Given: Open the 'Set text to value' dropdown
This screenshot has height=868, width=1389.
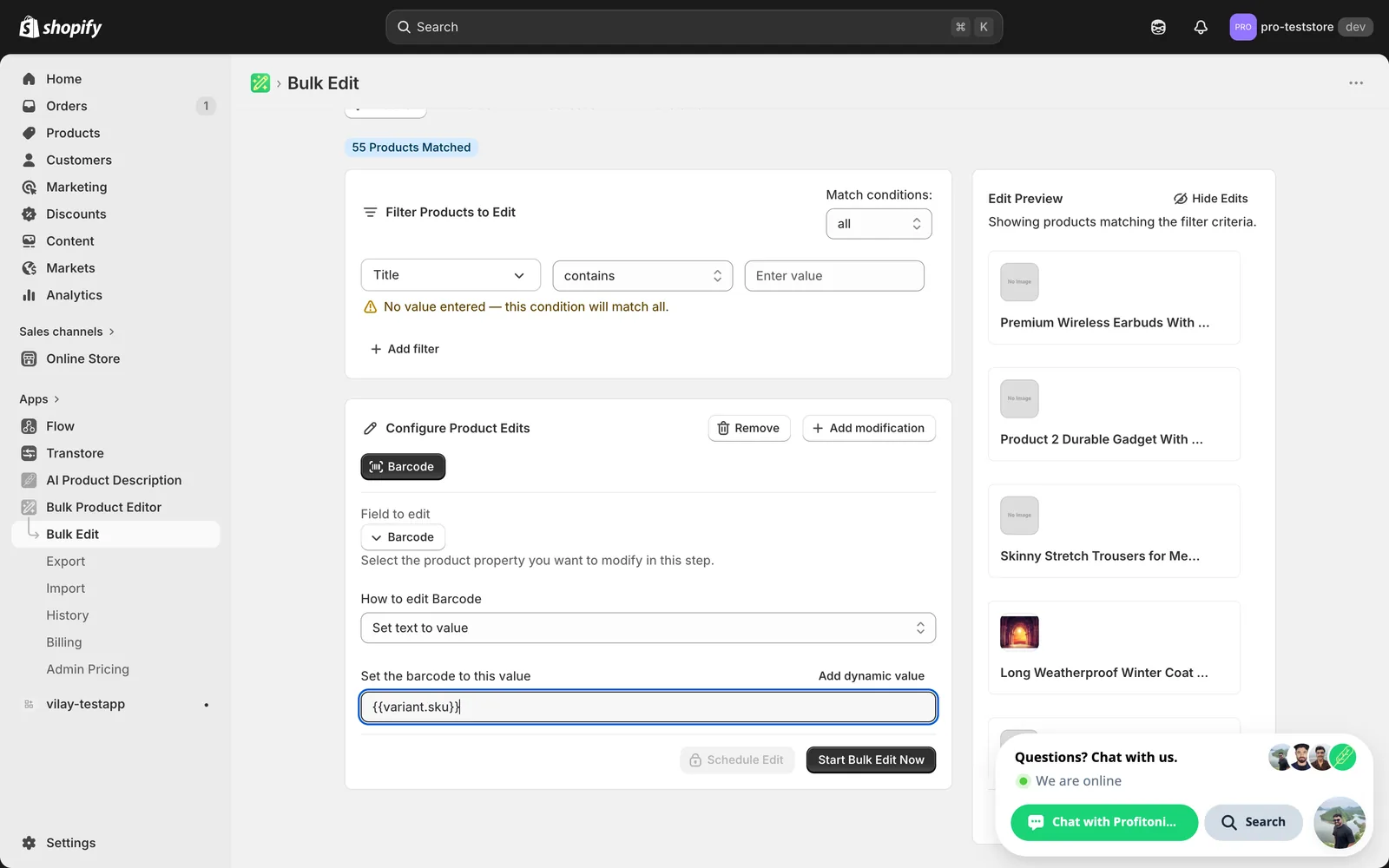Looking at the screenshot, I should tap(648, 628).
